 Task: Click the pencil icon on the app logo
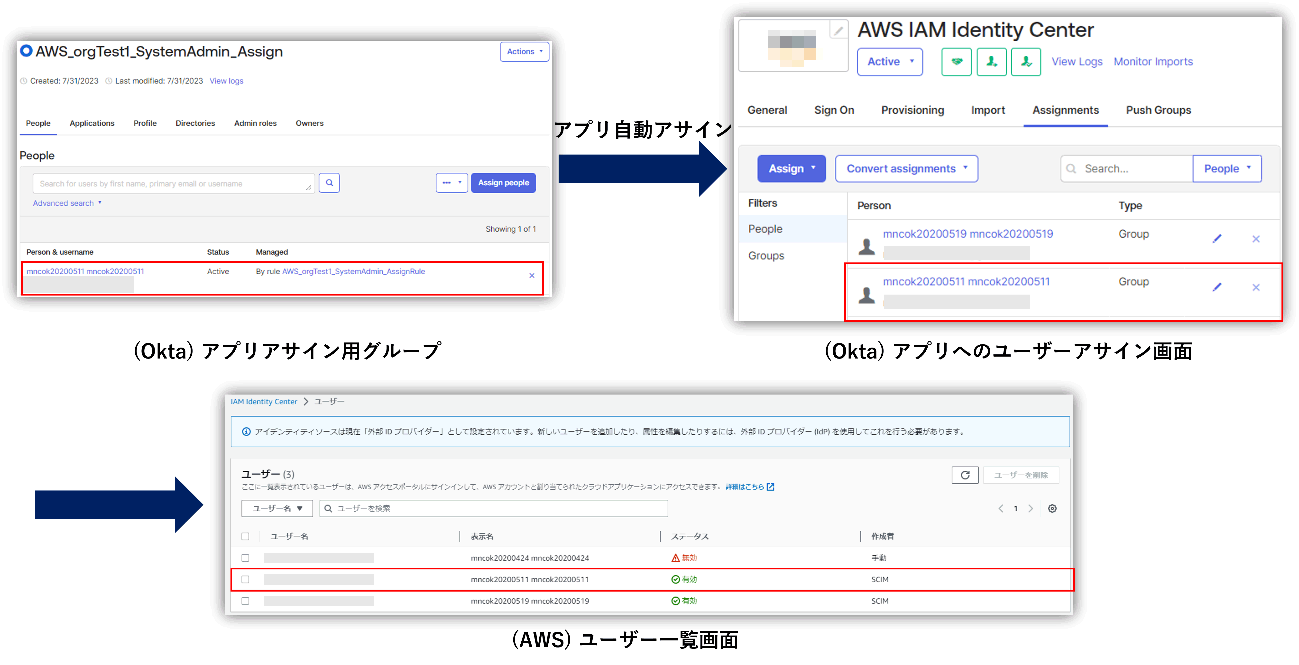(838, 31)
